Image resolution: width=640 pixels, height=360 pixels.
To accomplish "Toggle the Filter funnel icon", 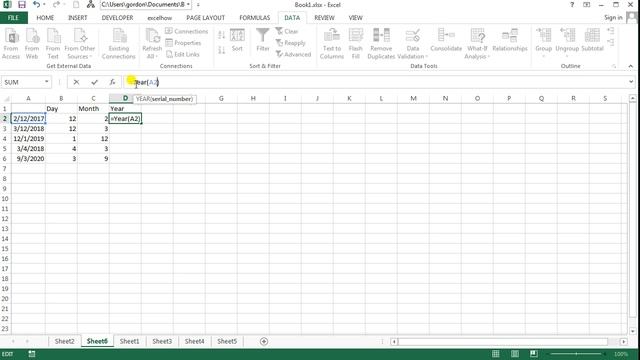I will coord(263,40).
